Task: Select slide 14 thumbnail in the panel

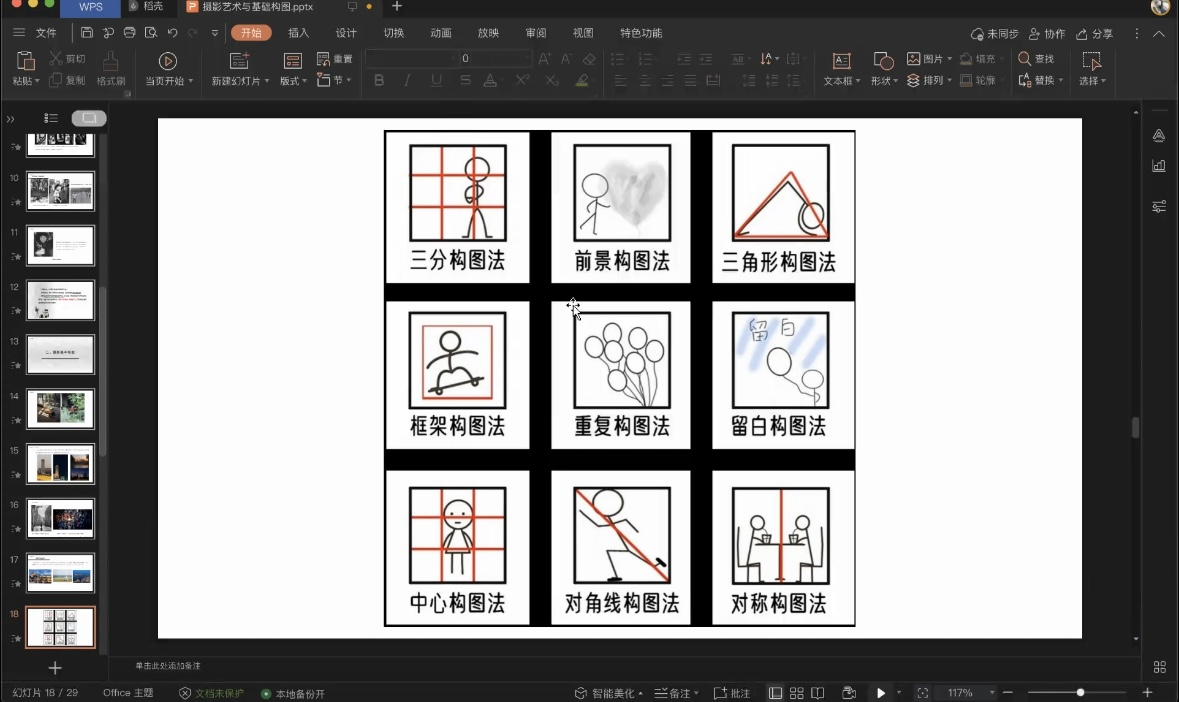Action: click(x=60, y=409)
